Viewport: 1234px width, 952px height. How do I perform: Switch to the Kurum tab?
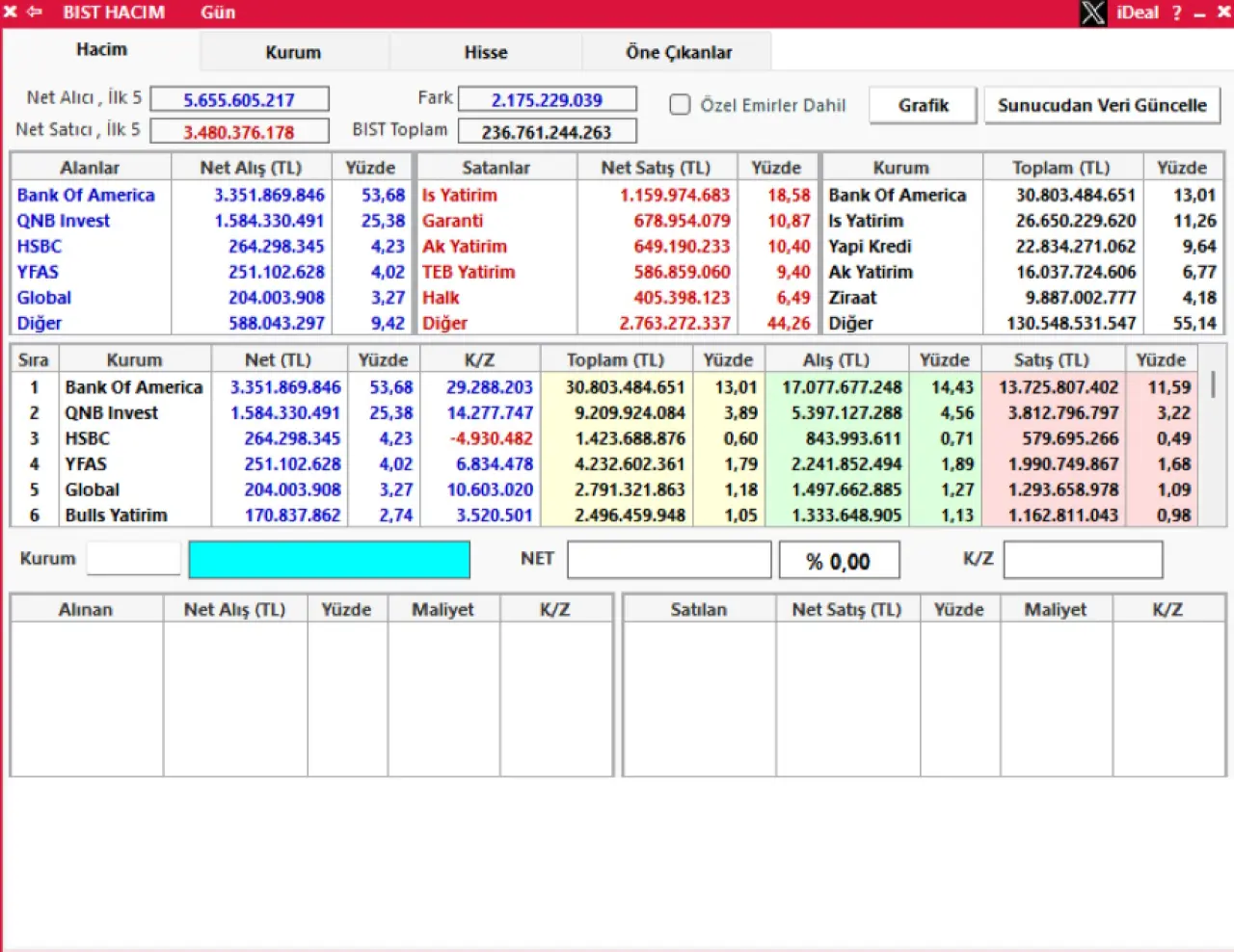293,52
